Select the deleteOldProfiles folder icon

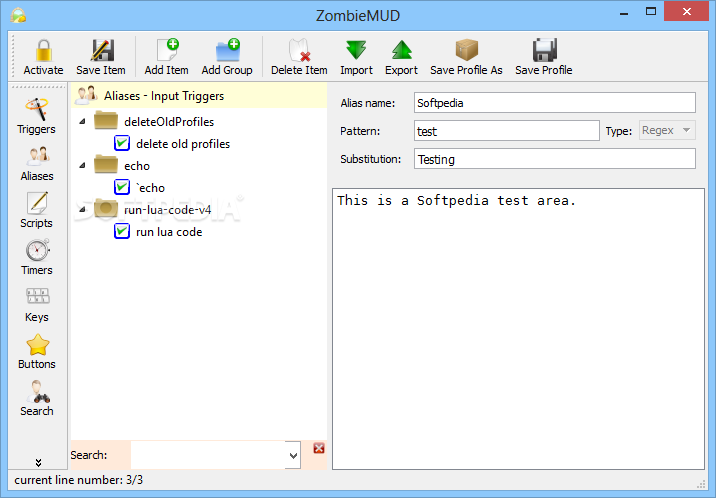click(106, 121)
